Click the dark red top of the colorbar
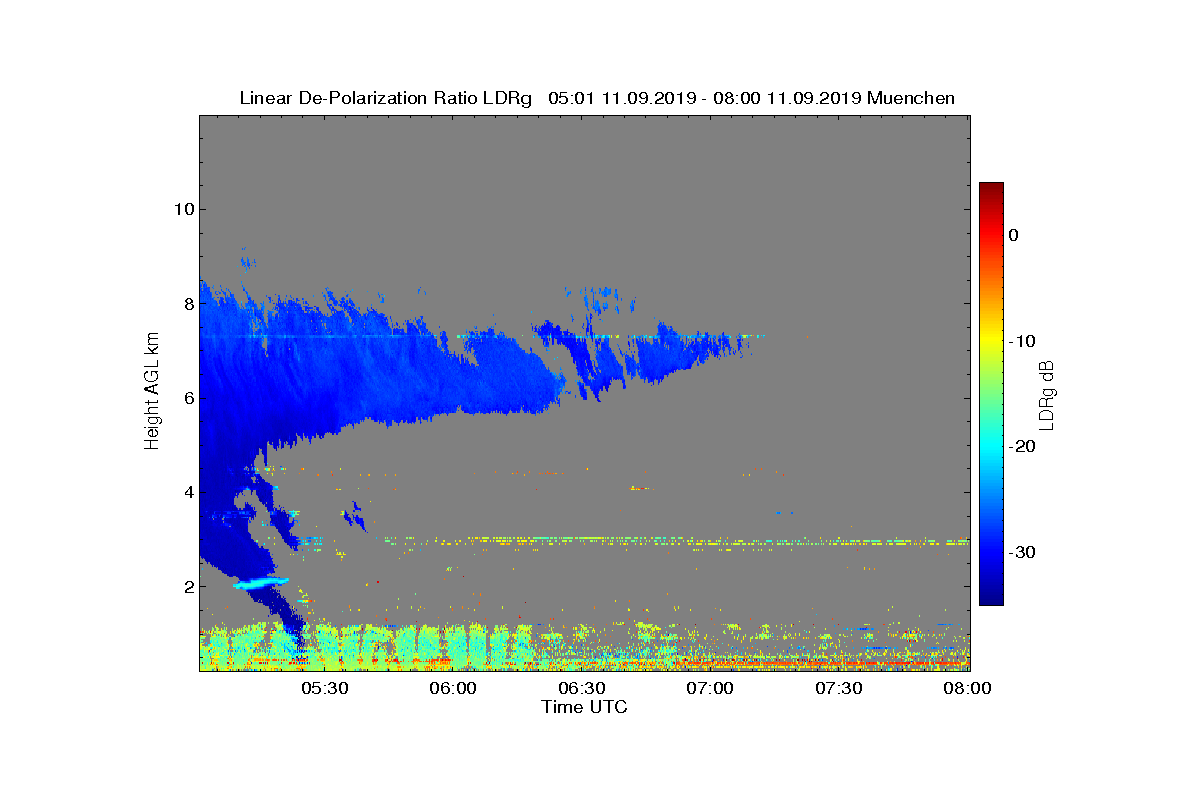This screenshot has width=1200, height=800. (x=991, y=190)
